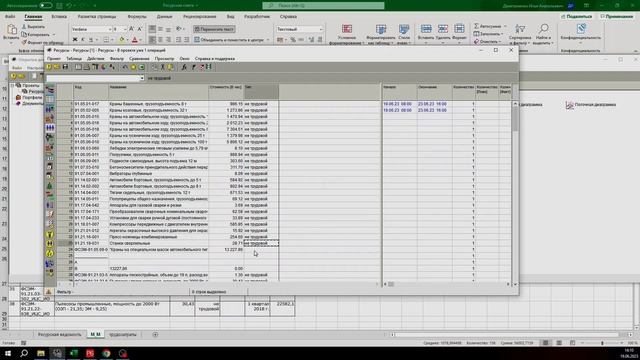Click the Sensitivity (Конфиденциальность) icon
The height and width of the screenshot is (360, 640).
[581, 29]
